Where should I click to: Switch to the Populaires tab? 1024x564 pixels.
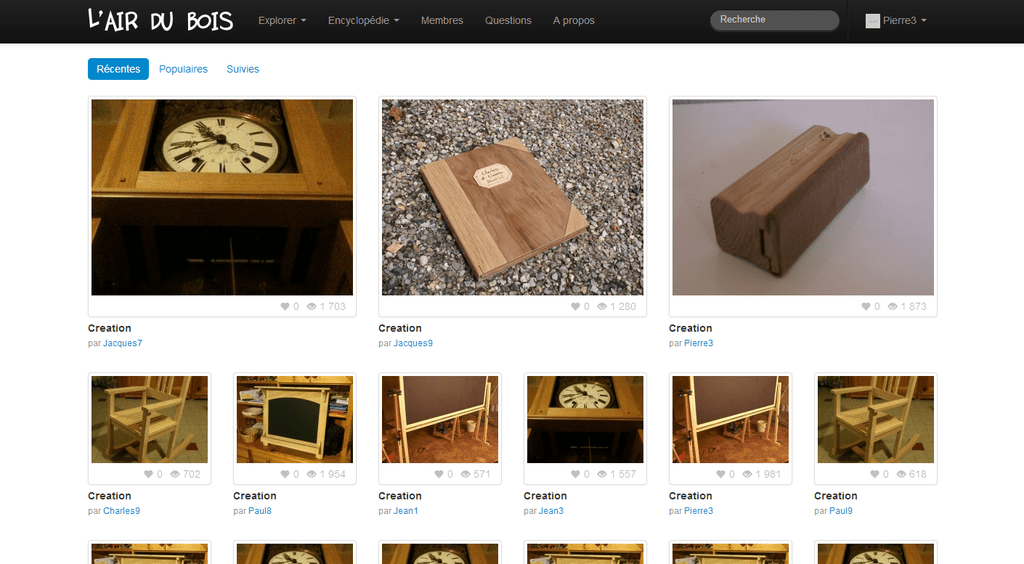pyautogui.click(x=184, y=69)
